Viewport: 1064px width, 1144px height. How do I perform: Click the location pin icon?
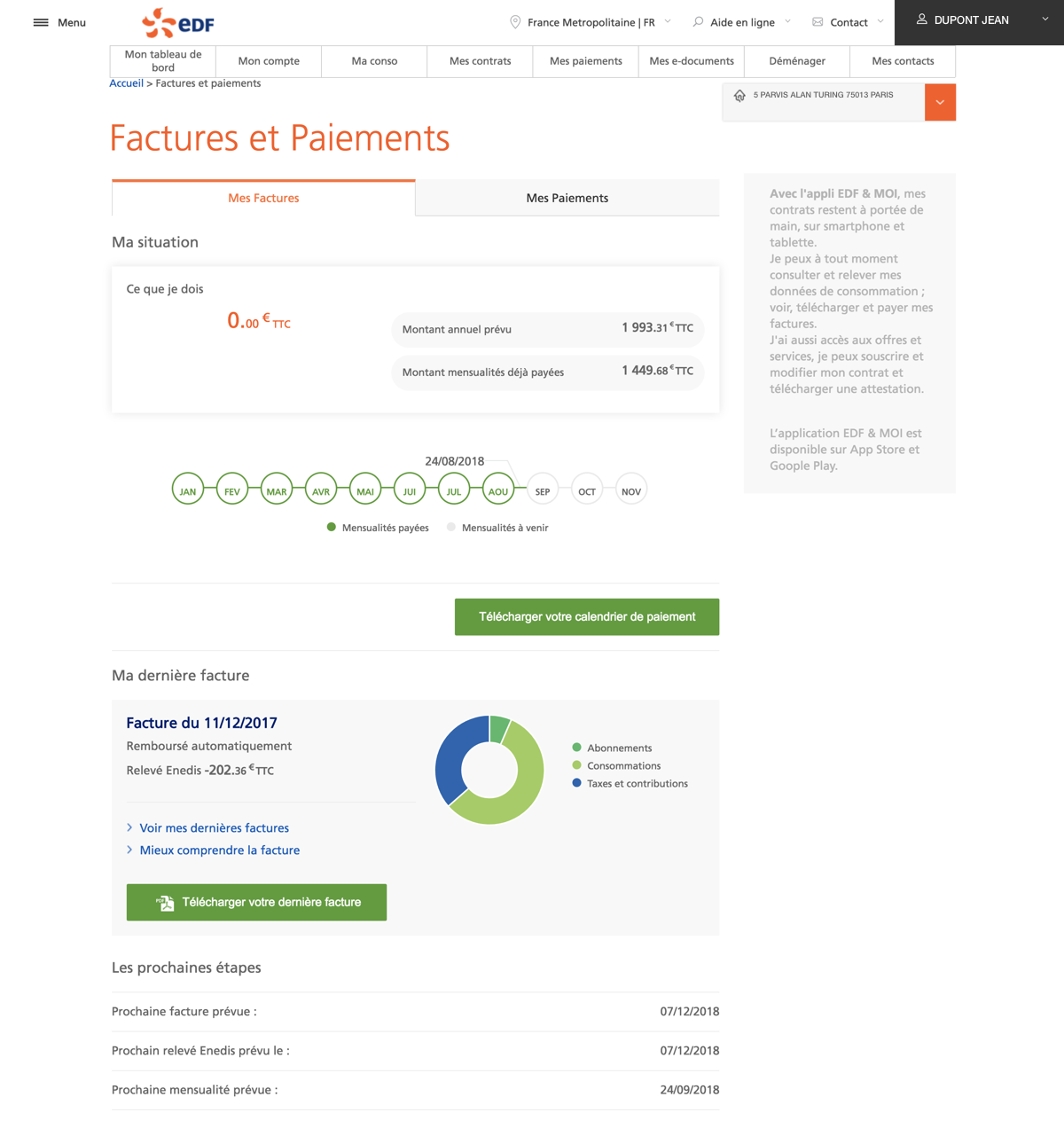click(515, 22)
